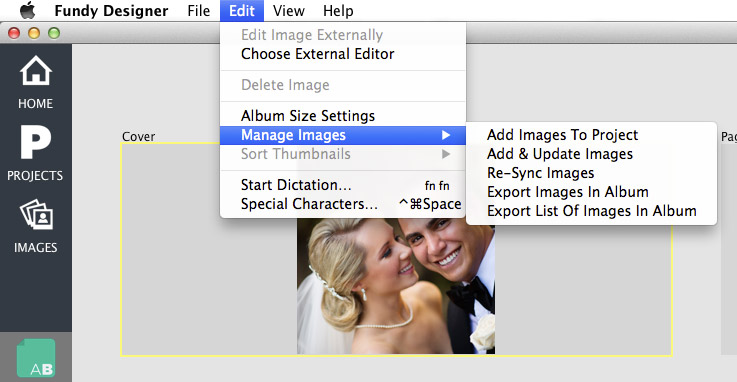This screenshot has width=737, height=382.
Task: Select Choose External Editor
Action: (x=343, y=54)
